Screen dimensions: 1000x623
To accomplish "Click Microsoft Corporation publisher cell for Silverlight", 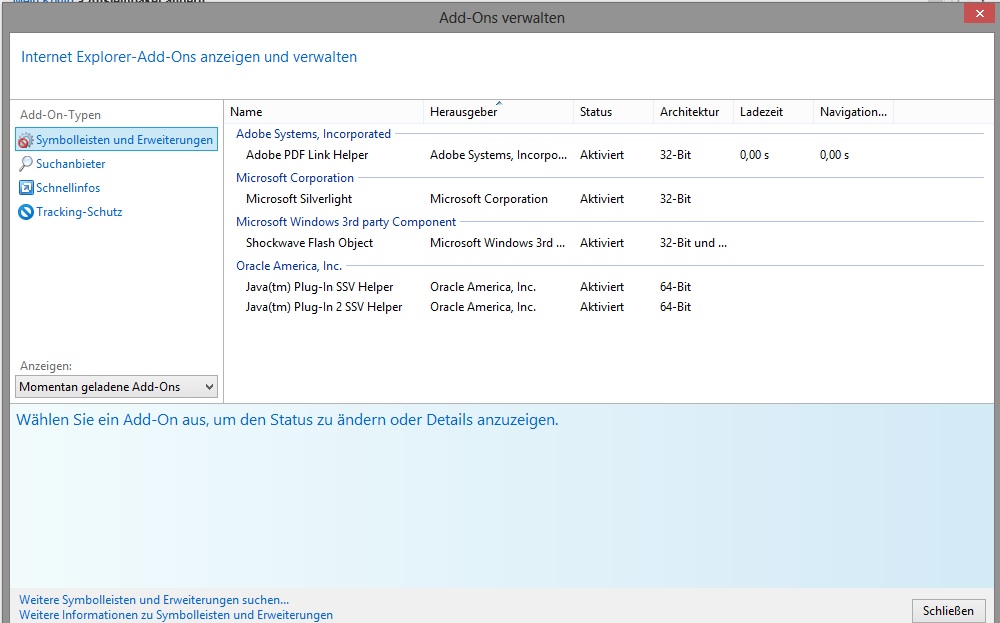I will (x=489, y=199).
